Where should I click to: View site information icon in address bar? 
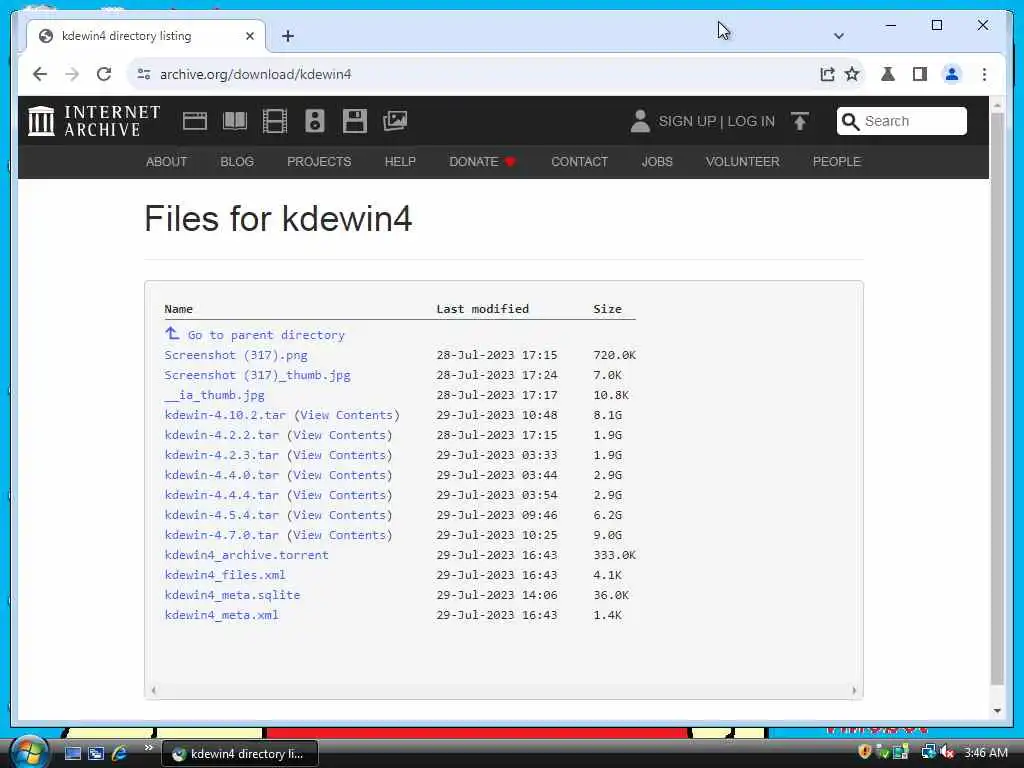pyautogui.click(x=144, y=74)
